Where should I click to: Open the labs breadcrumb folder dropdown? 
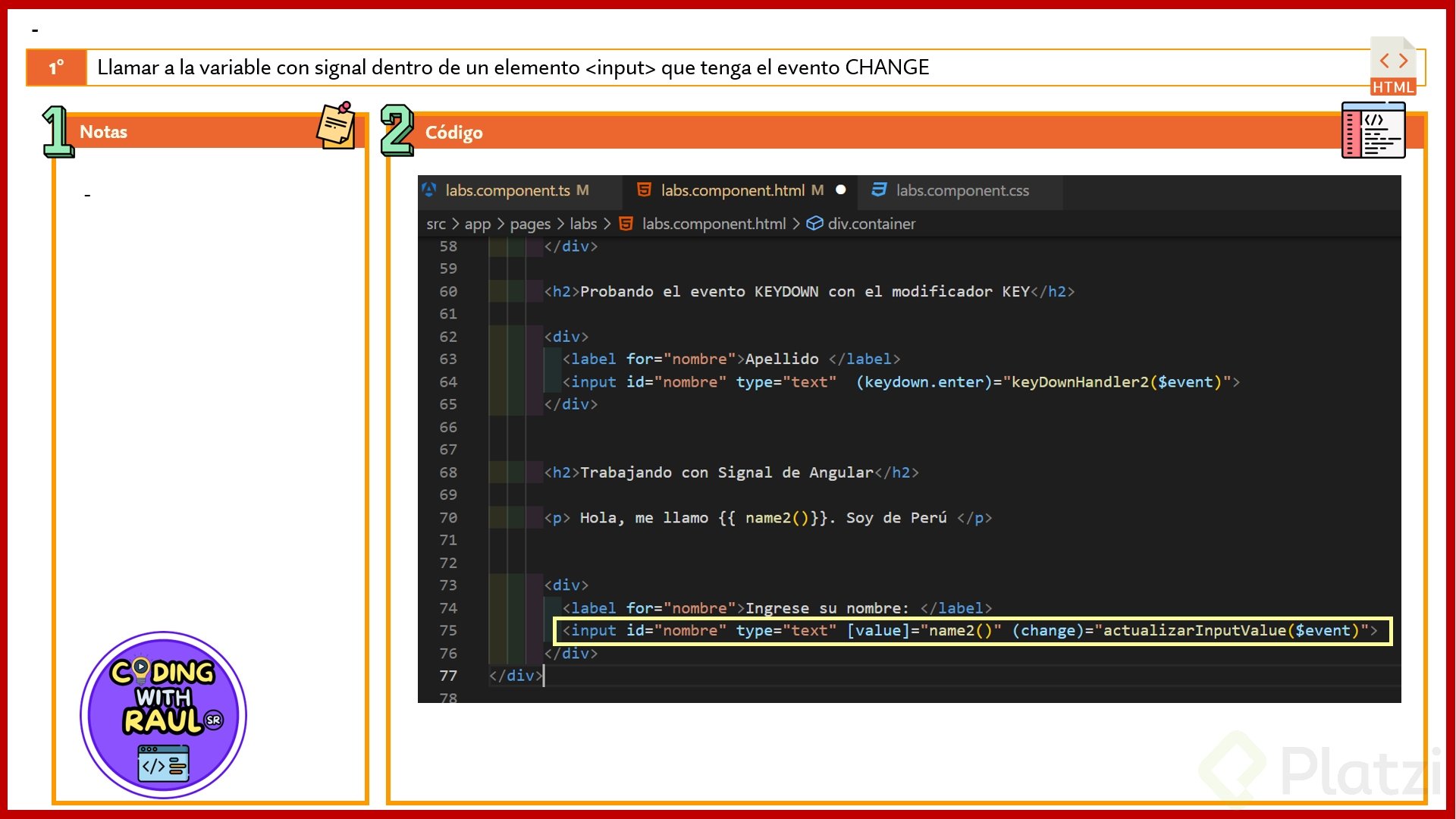583,224
